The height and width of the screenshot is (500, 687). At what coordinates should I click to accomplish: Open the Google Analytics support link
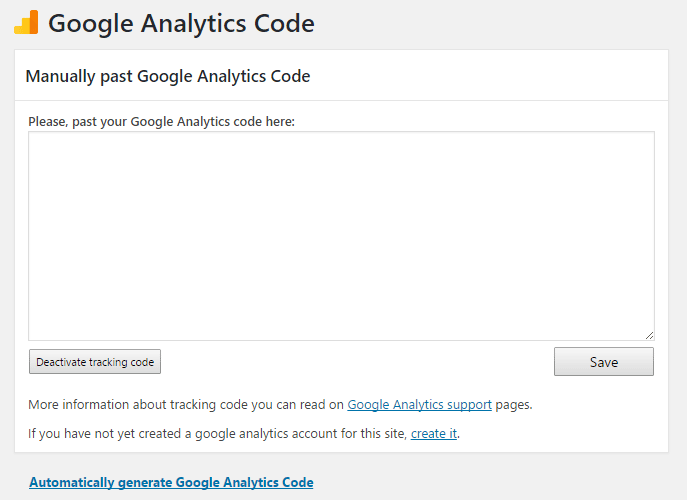point(419,405)
